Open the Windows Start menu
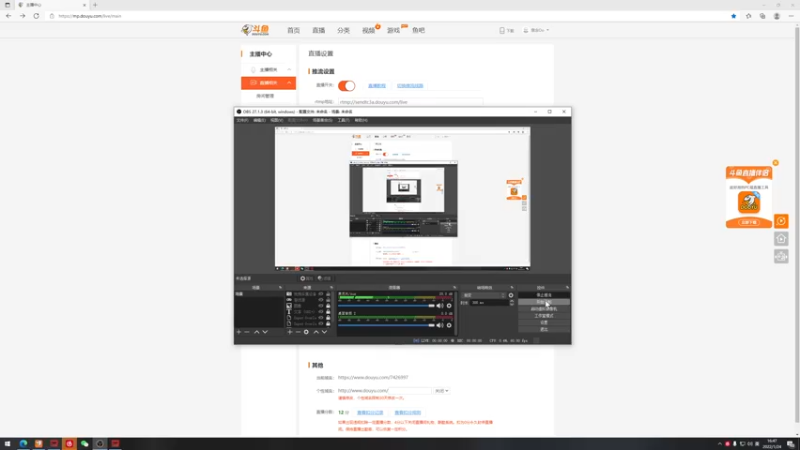The image size is (800, 450). tap(7, 444)
